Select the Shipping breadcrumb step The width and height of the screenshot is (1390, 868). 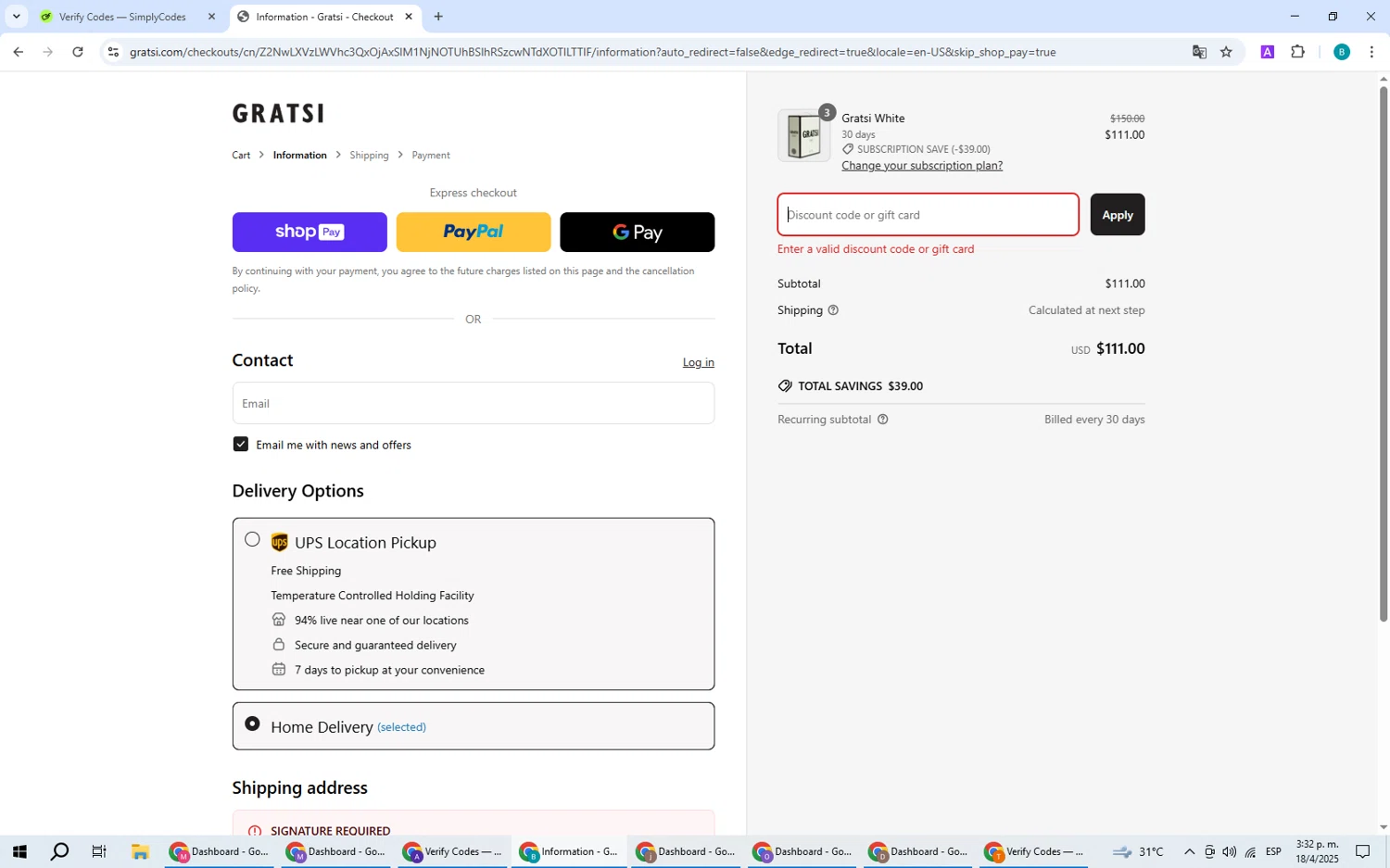369,155
